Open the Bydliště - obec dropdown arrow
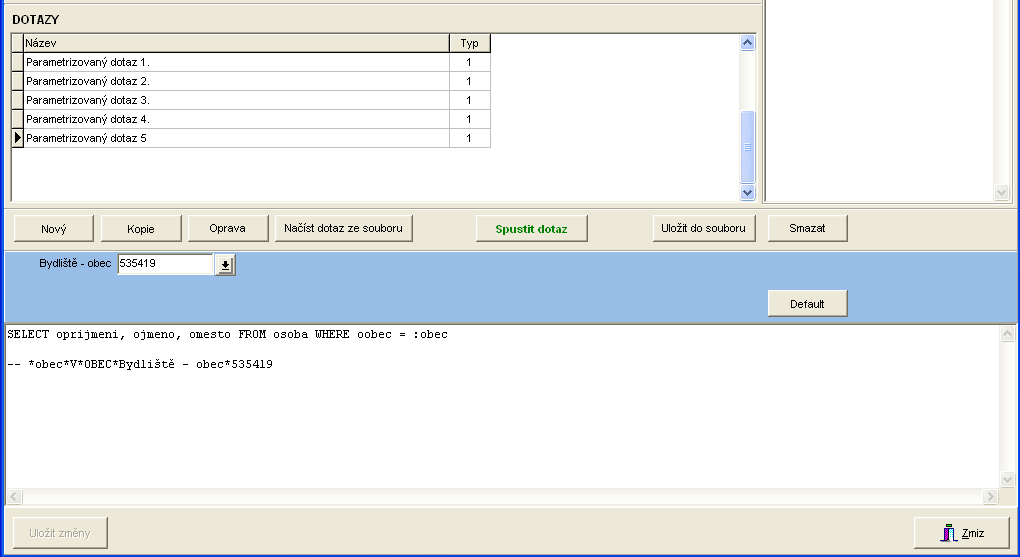Viewport: 1020px width, 557px height. [x=225, y=264]
